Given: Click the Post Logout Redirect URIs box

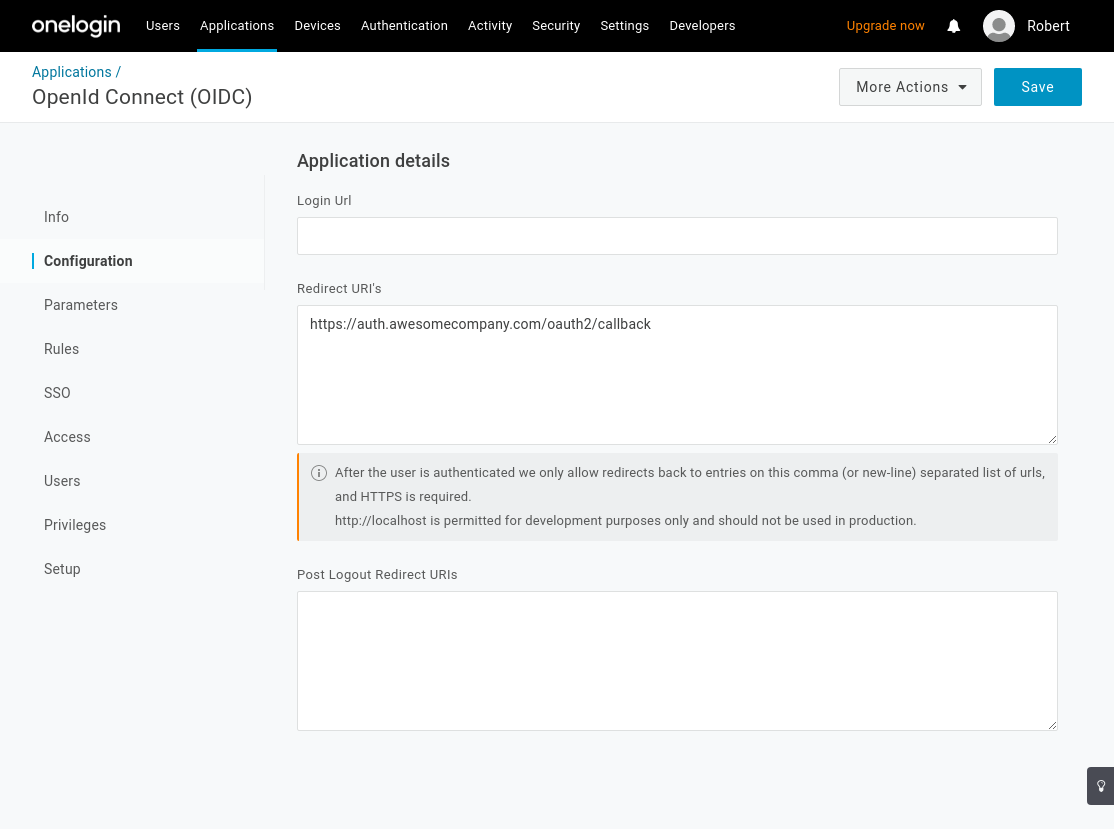Looking at the screenshot, I should 677,660.
